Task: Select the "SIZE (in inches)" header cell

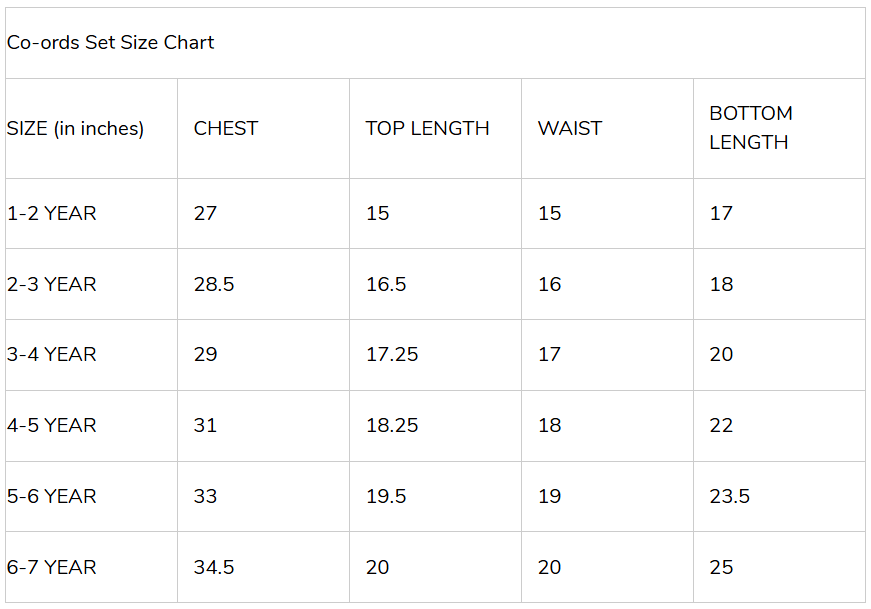Action: coord(76,129)
